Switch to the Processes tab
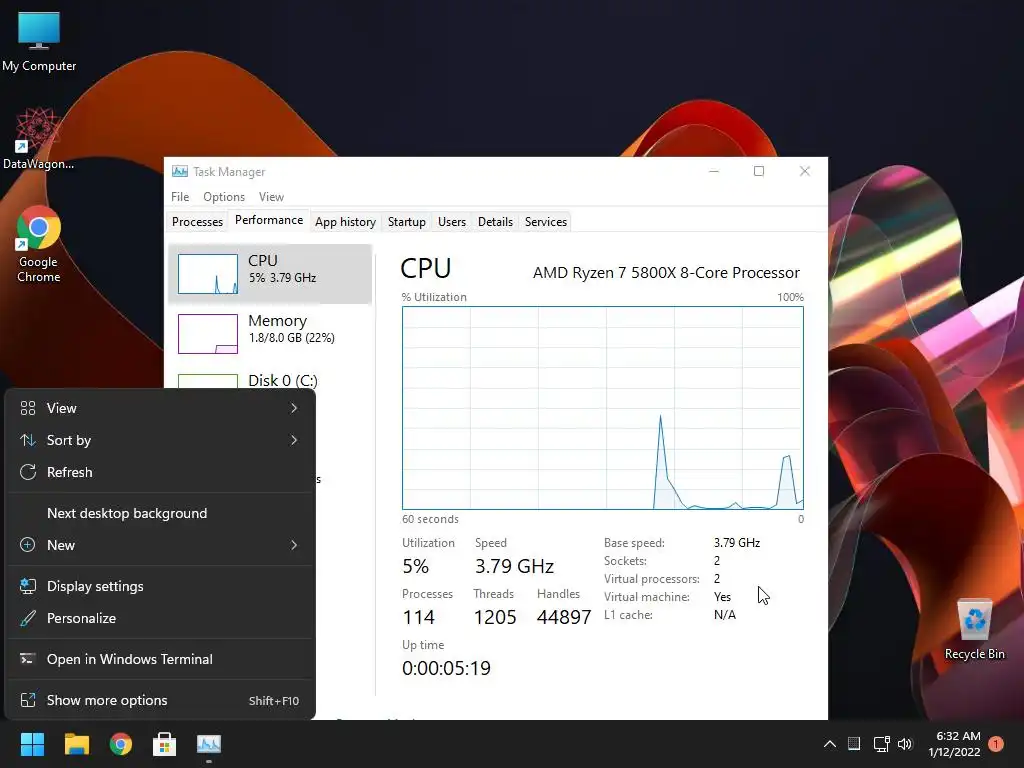The height and width of the screenshot is (768, 1024). point(197,221)
